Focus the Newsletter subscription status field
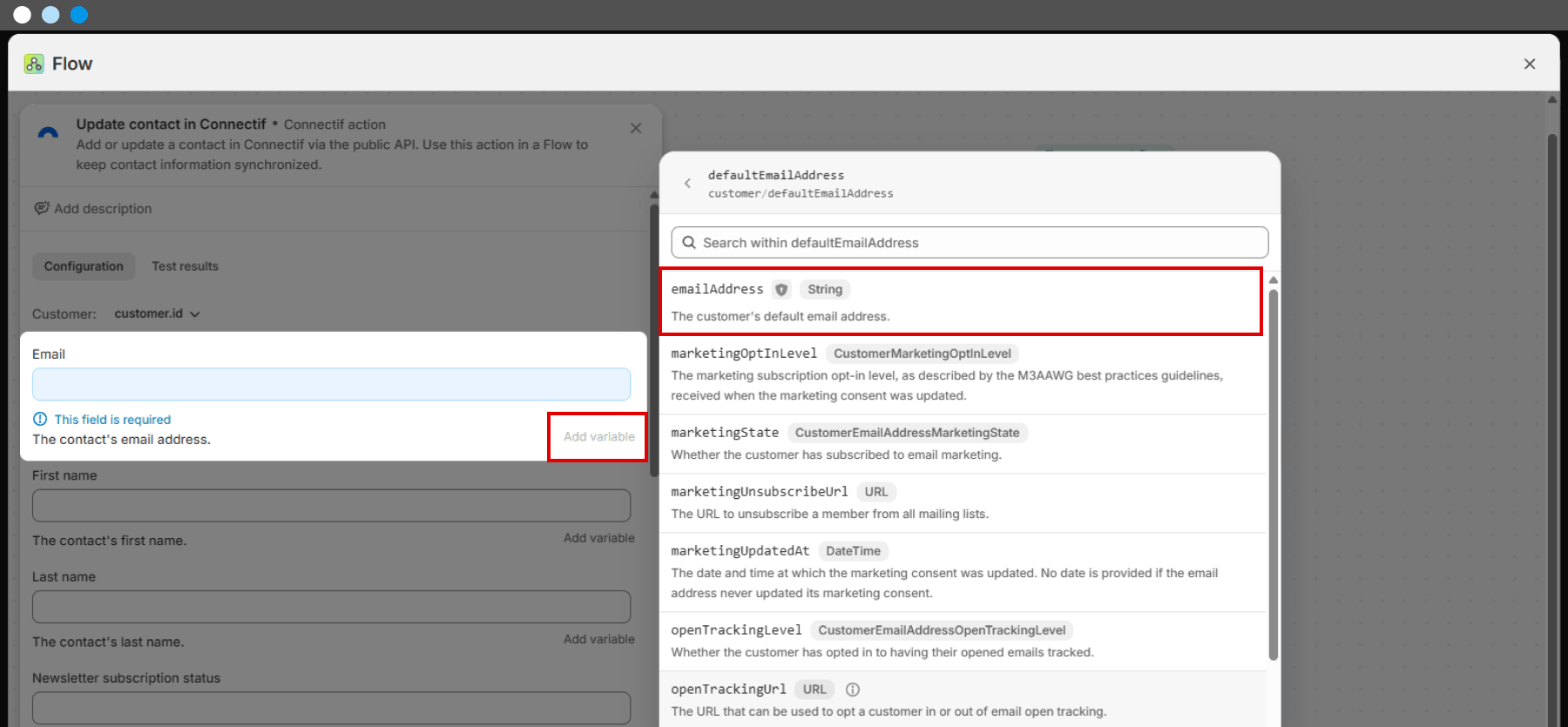 tap(331, 708)
